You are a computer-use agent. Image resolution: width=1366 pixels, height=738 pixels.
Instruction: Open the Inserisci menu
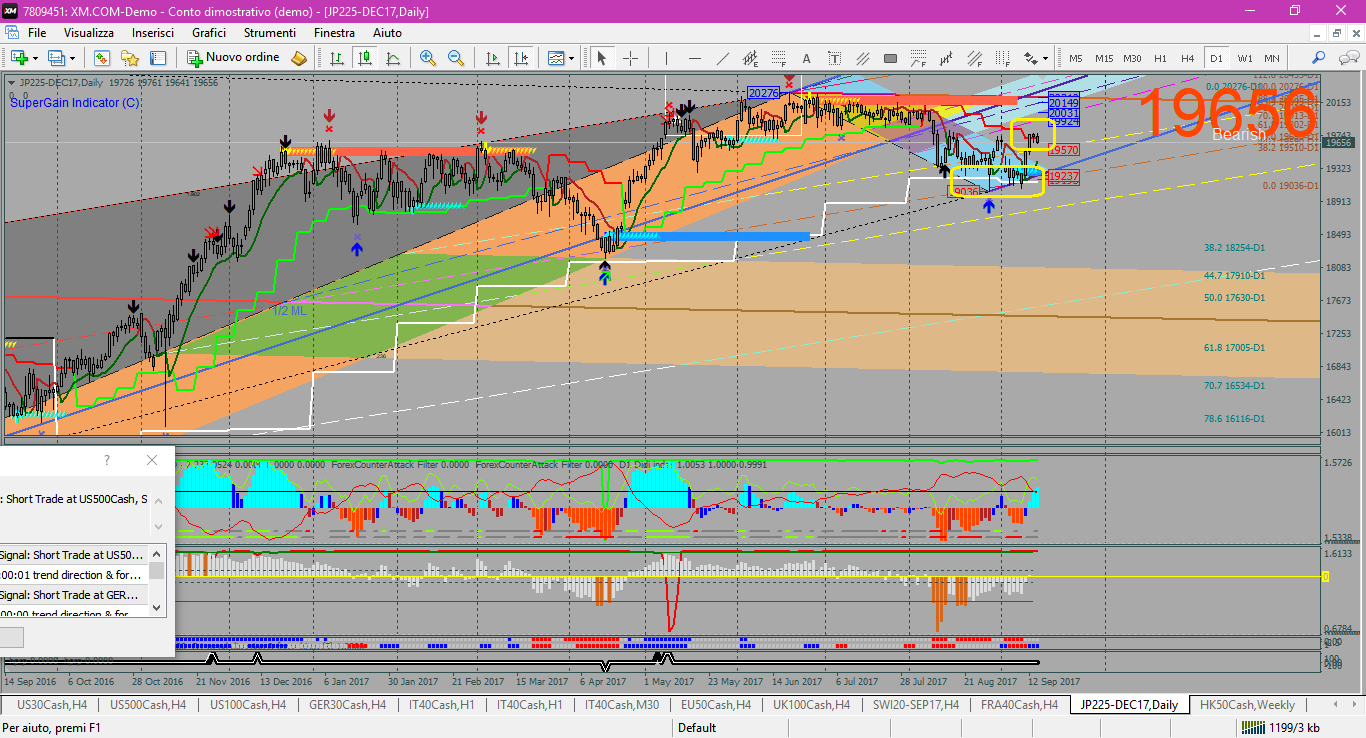pos(153,33)
